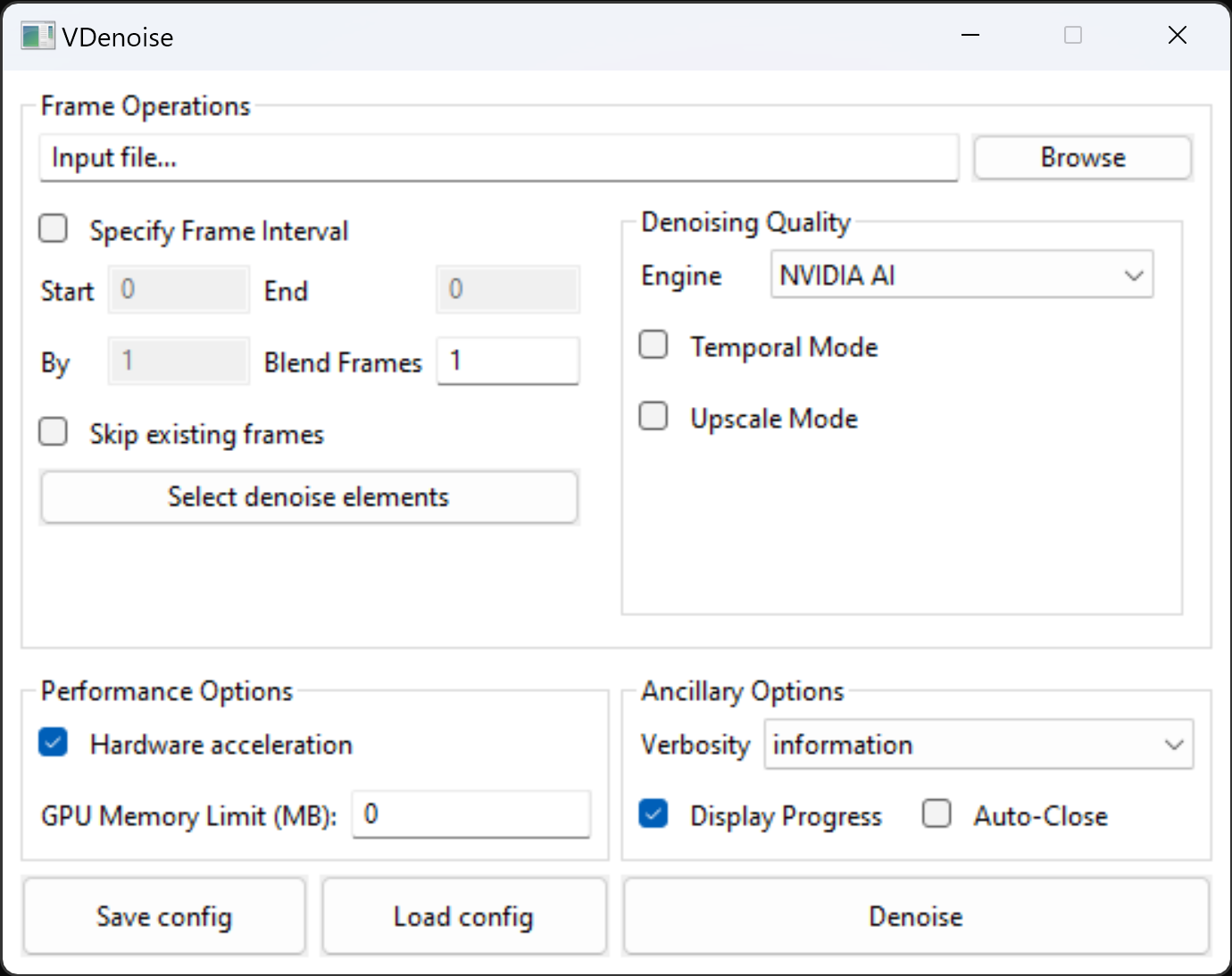
Task: Click the Save config button
Action: [164, 916]
